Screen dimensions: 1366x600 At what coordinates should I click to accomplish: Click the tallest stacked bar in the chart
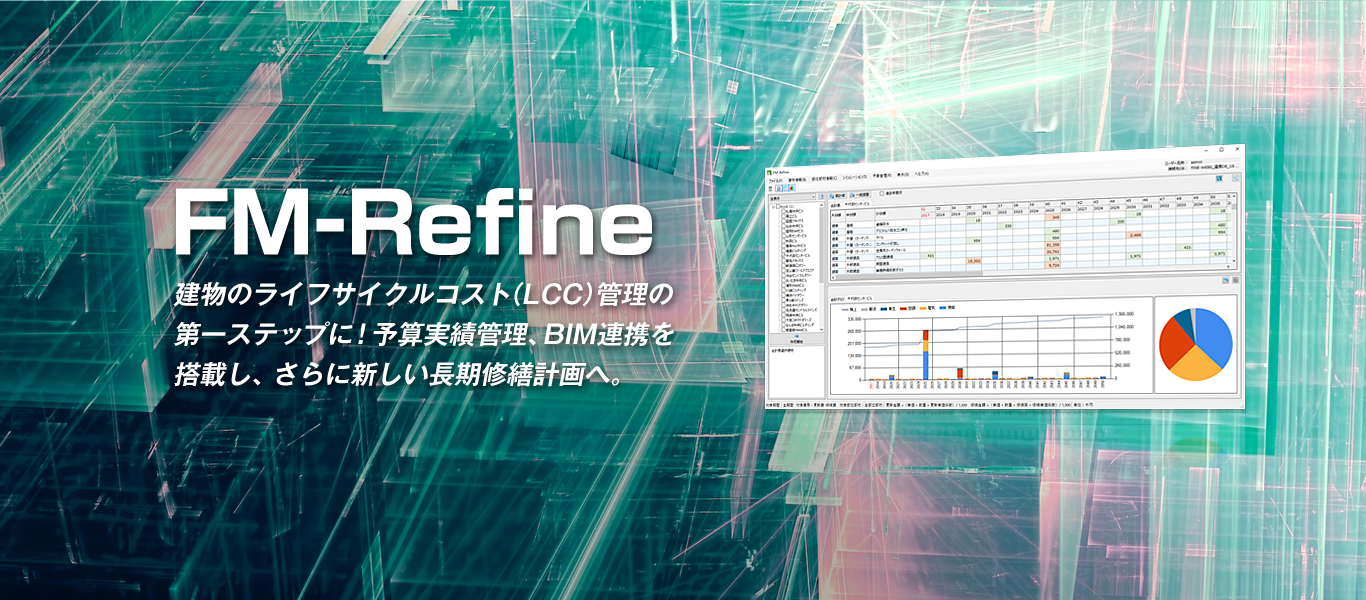coord(926,355)
